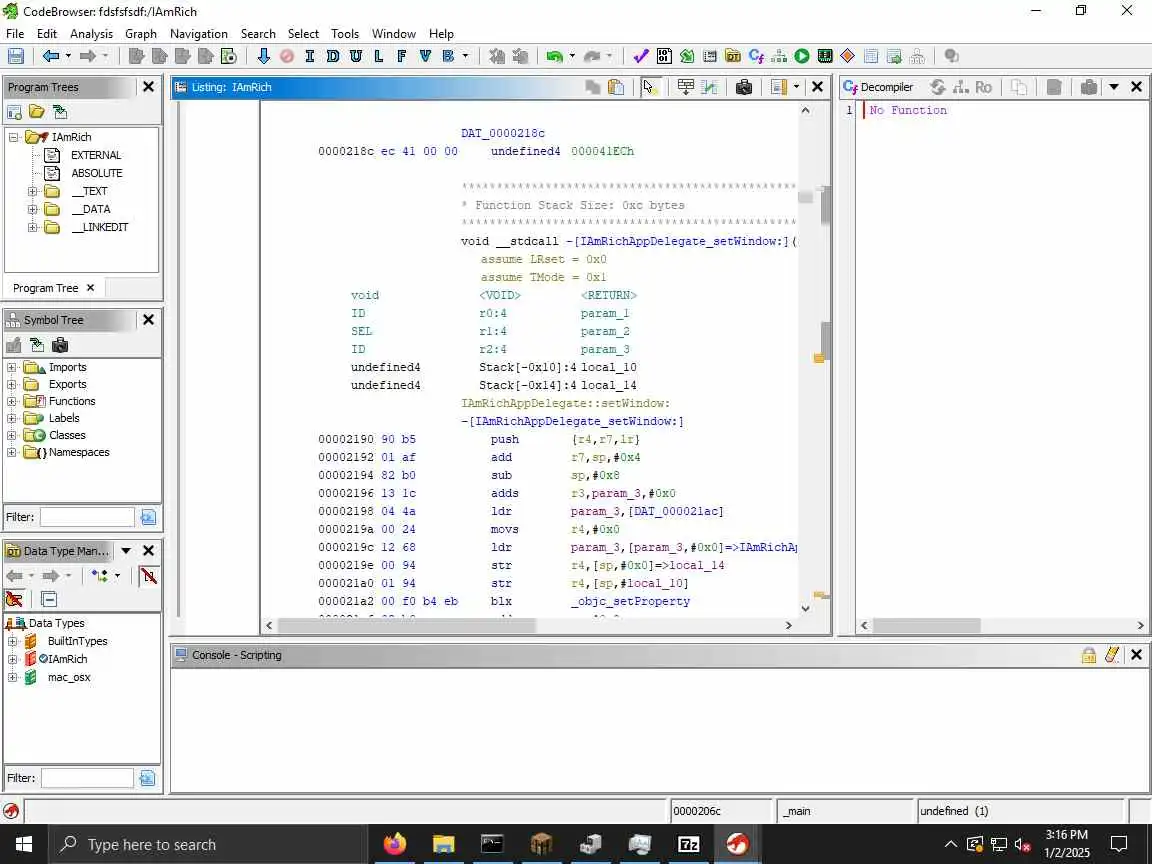Click the L (next label) toolbar icon
Image resolution: width=1152 pixels, height=864 pixels.
click(x=379, y=56)
